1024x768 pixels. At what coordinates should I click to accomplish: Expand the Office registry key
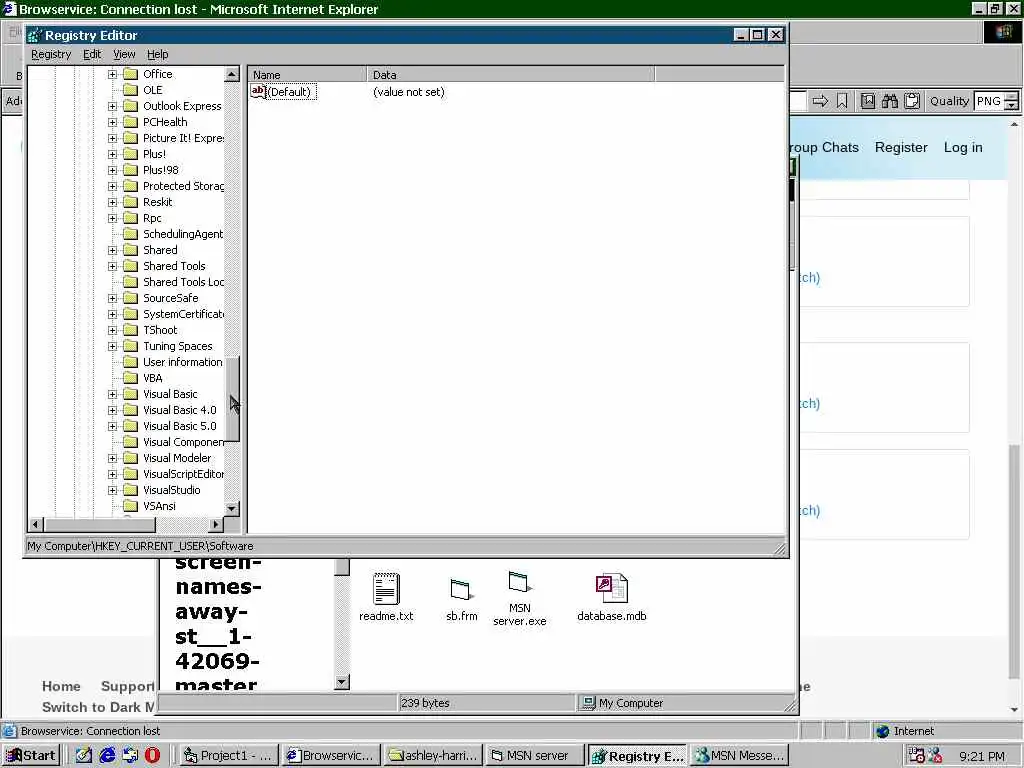112,74
